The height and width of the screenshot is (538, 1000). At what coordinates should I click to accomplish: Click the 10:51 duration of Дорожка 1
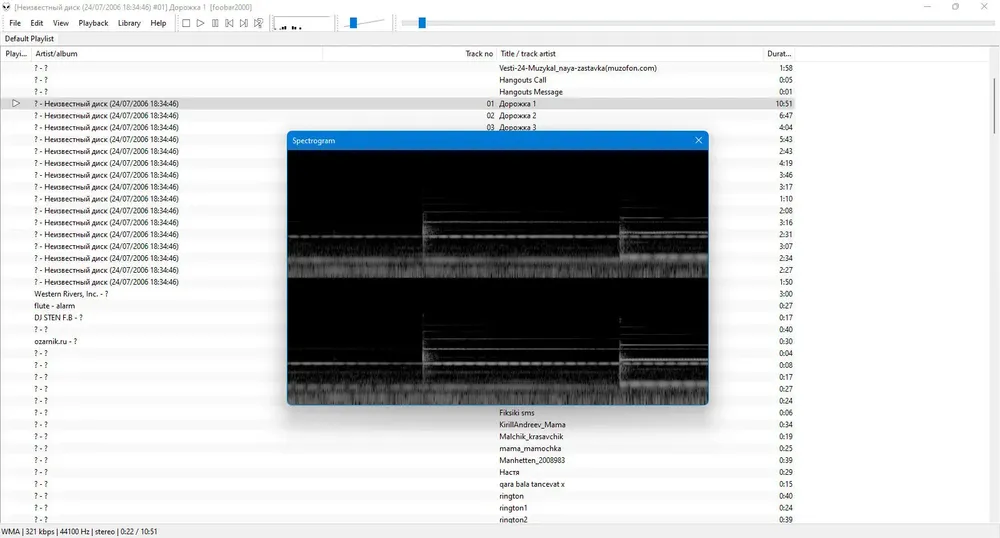point(784,103)
